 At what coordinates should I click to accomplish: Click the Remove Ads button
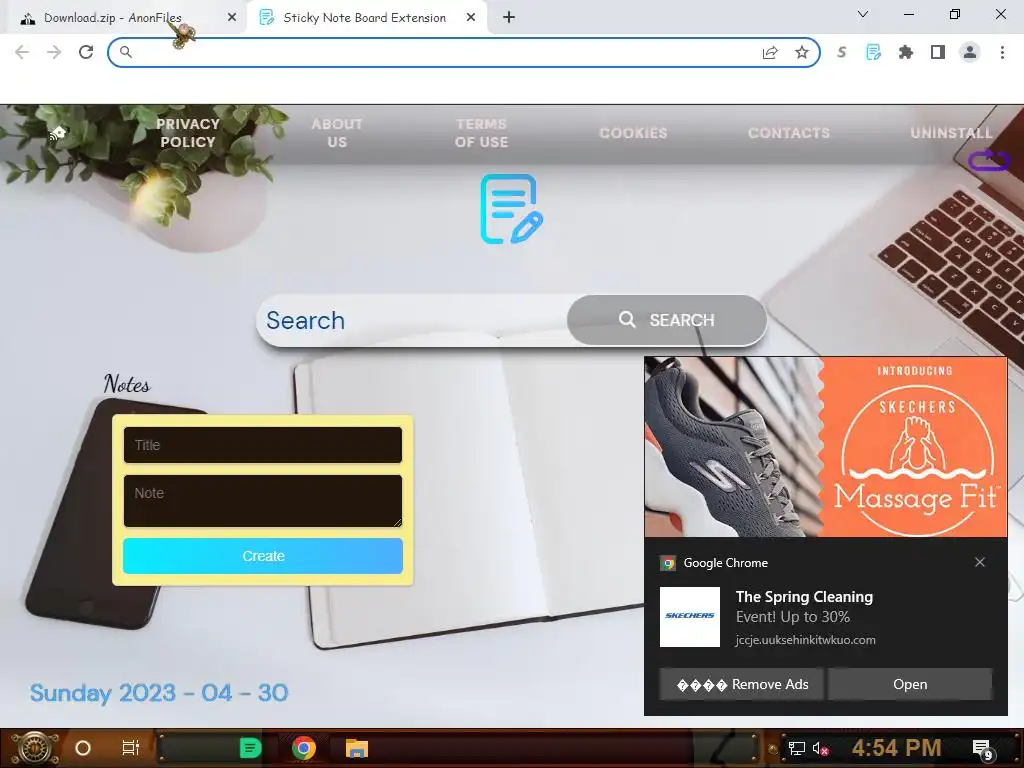point(742,684)
